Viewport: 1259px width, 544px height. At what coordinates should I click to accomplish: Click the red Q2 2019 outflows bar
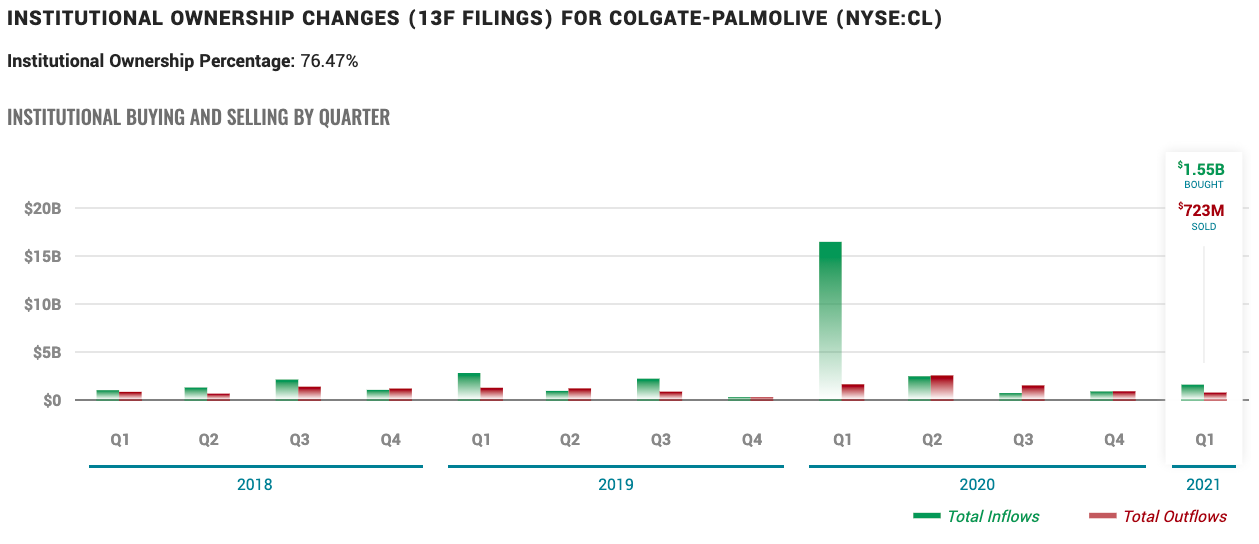tap(580, 394)
